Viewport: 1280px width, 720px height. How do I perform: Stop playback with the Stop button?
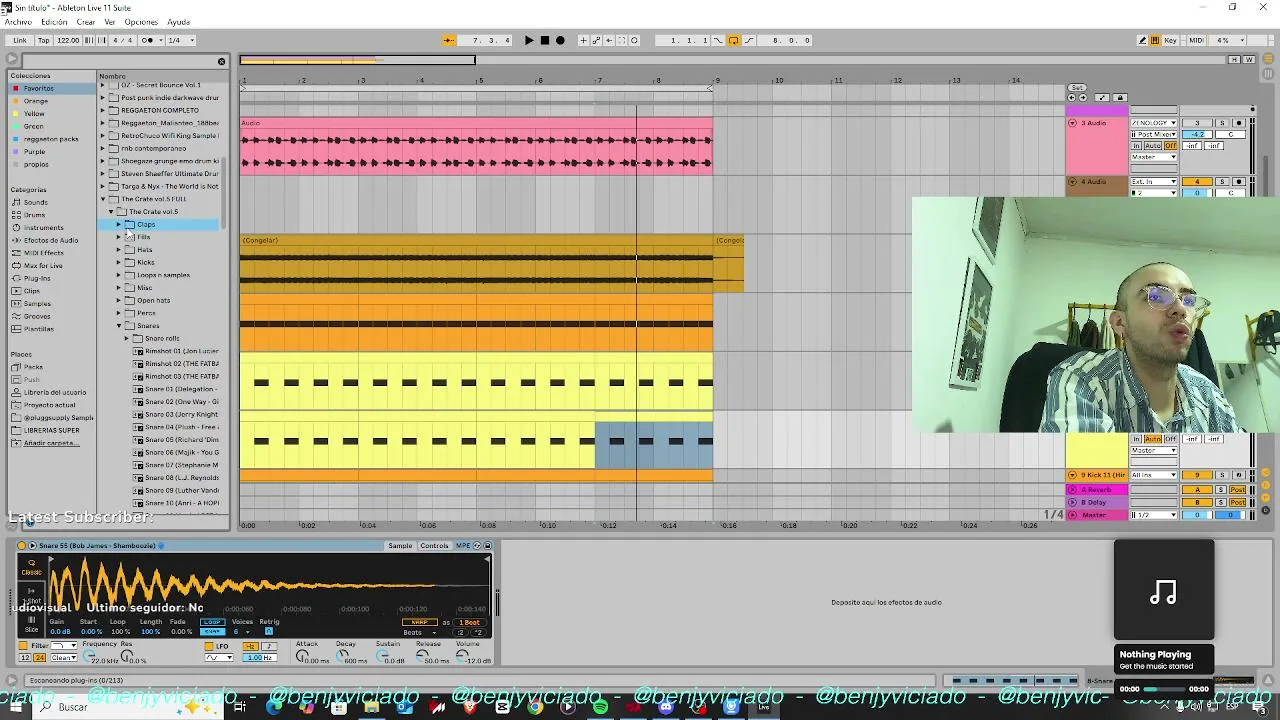coord(545,40)
